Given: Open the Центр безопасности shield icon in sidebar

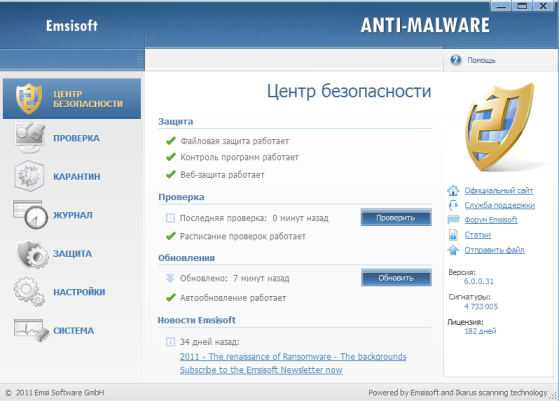Looking at the screenshot, I should pyautogui.click(x=29, y=98).
